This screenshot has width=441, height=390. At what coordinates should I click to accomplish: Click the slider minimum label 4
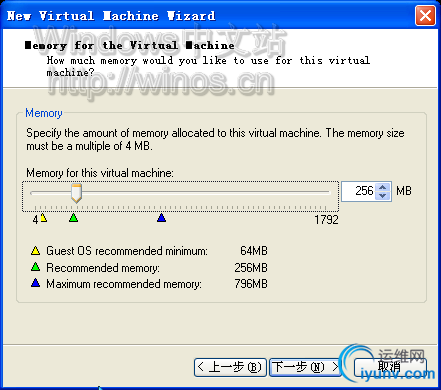pos(36,220)
